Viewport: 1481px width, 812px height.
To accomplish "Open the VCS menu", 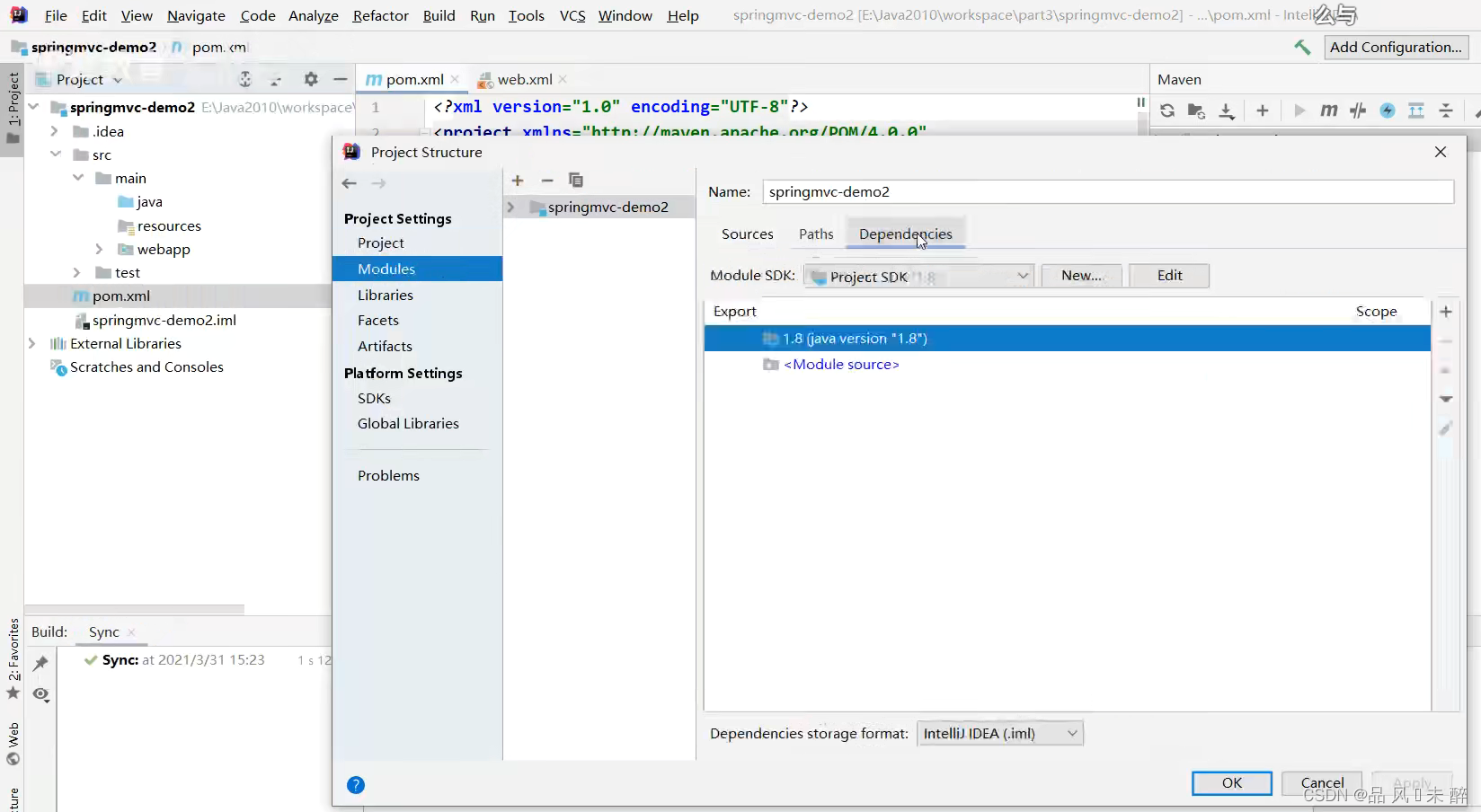I will click(572, 15).
